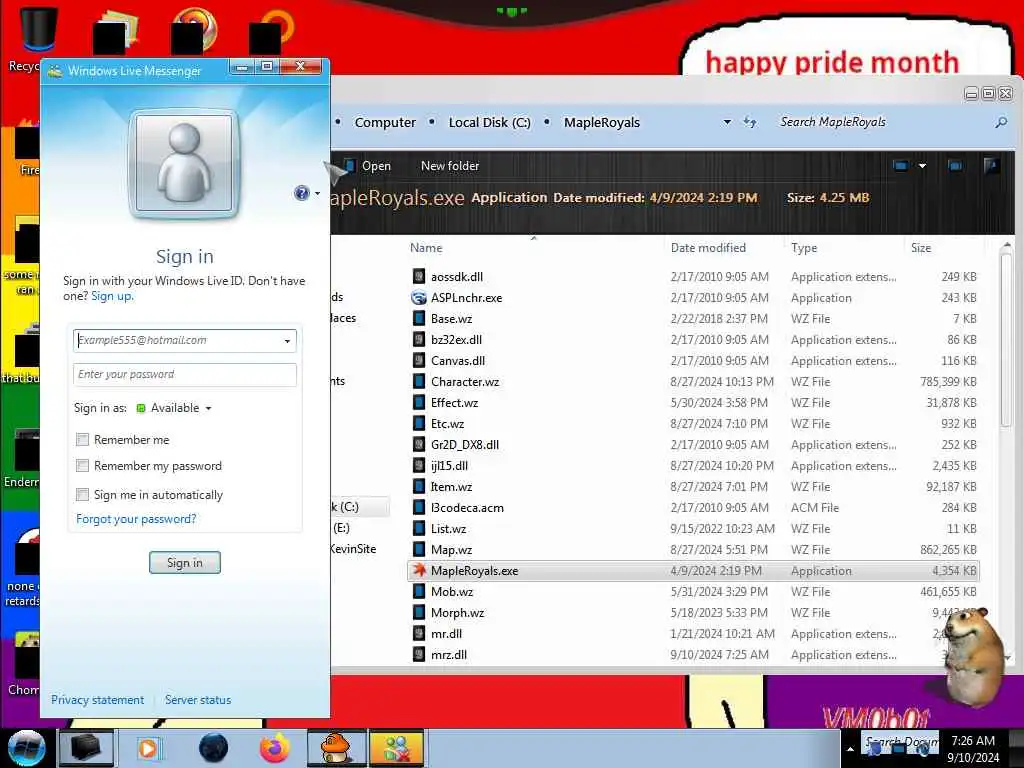
Task: Select the Morph.wz file
Action: click(x=693, y=613)
